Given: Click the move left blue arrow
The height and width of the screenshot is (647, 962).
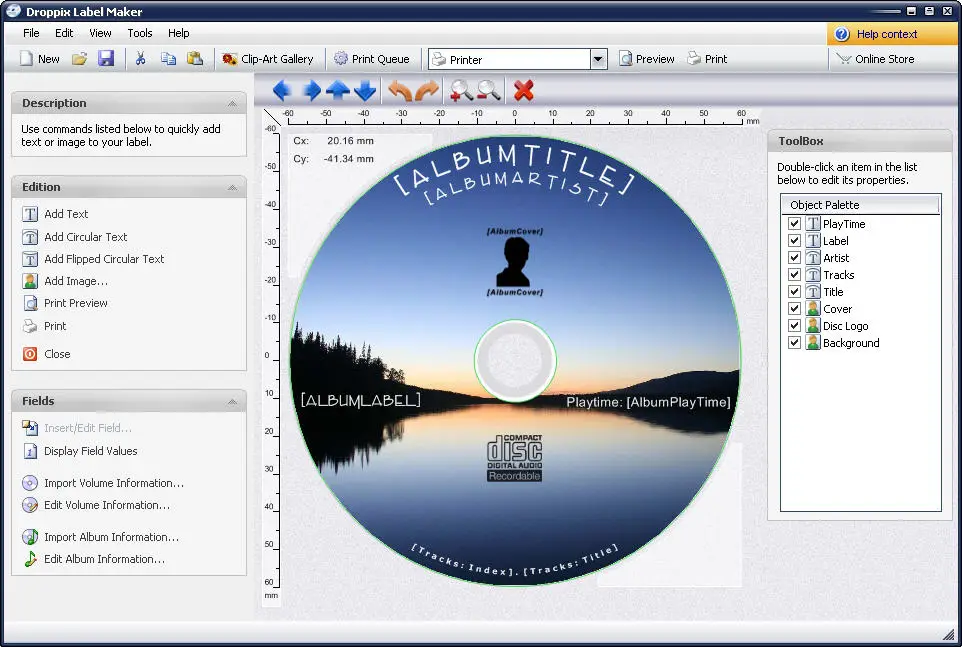Looking at the screenshot, I should point(282,91).
